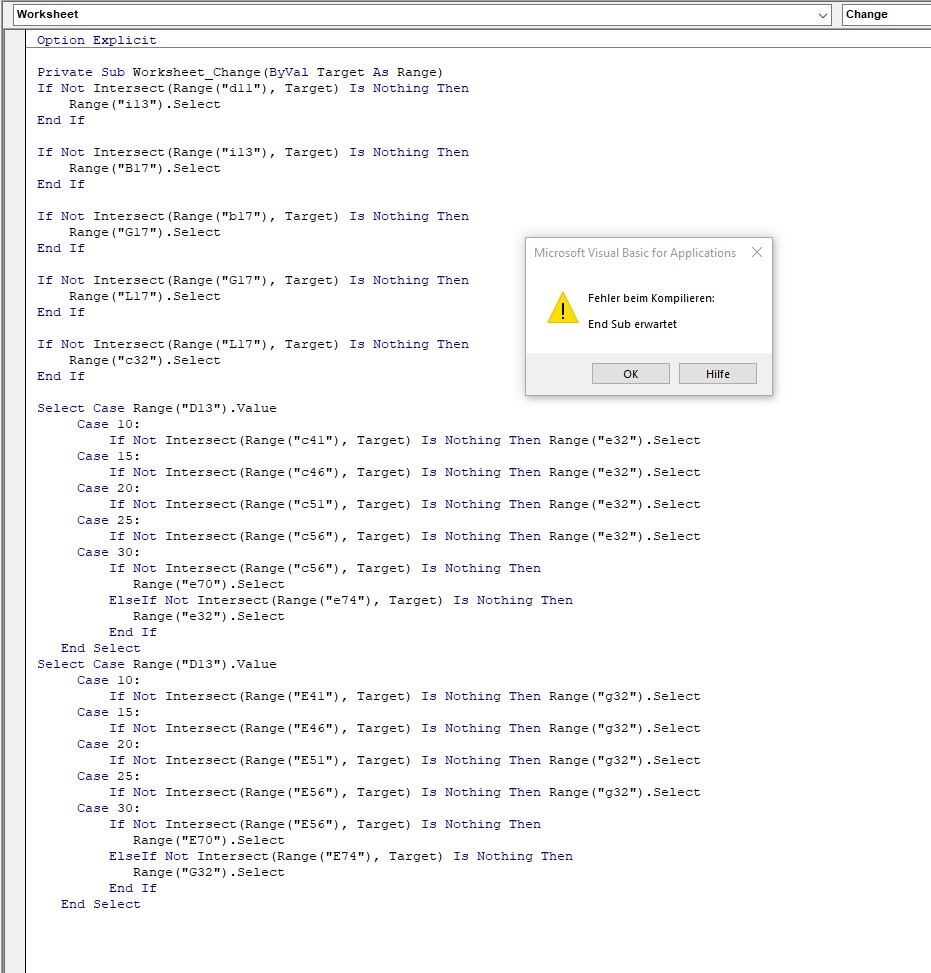Click the 'End Sub erwartet' error text

coord(632,324)
